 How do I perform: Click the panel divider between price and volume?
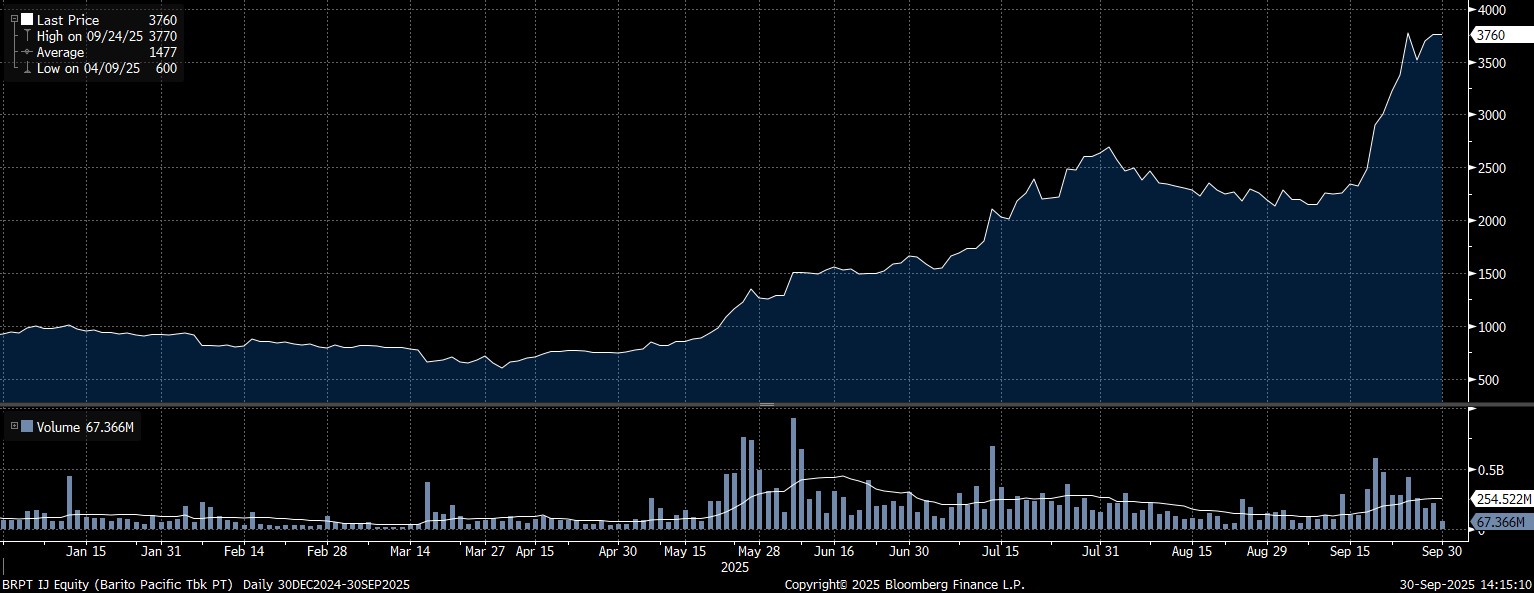767,404
